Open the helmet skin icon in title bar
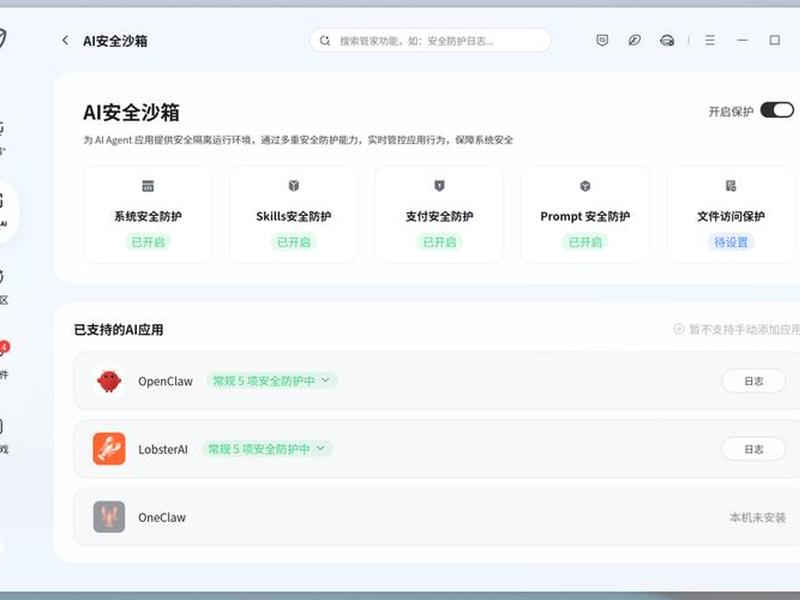Image resolution: width=800 pixels, height=600 pixels. click(x=667, y=40)
